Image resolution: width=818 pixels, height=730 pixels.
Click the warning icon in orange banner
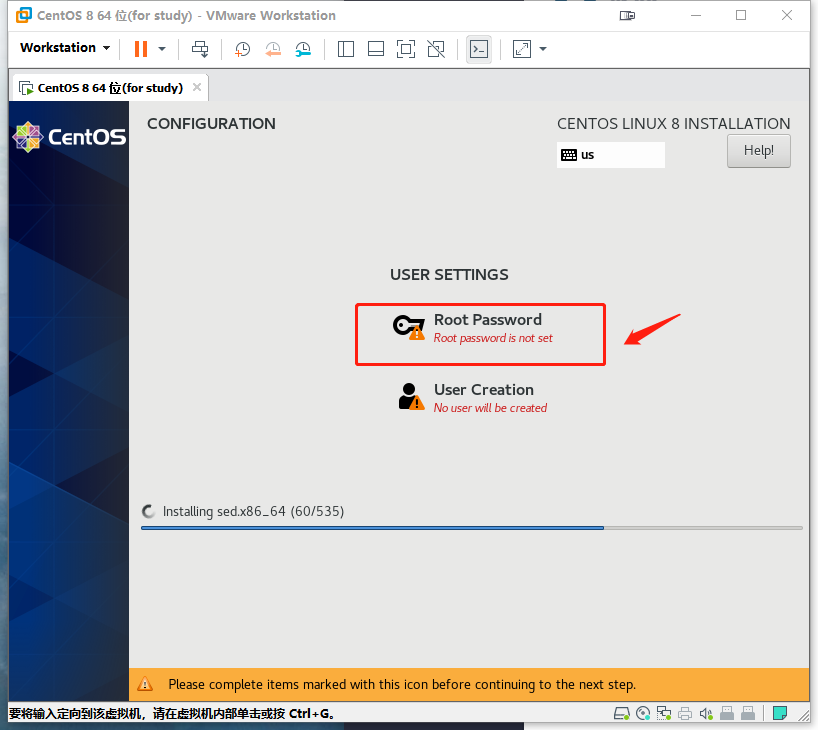[x=145, y=684]
